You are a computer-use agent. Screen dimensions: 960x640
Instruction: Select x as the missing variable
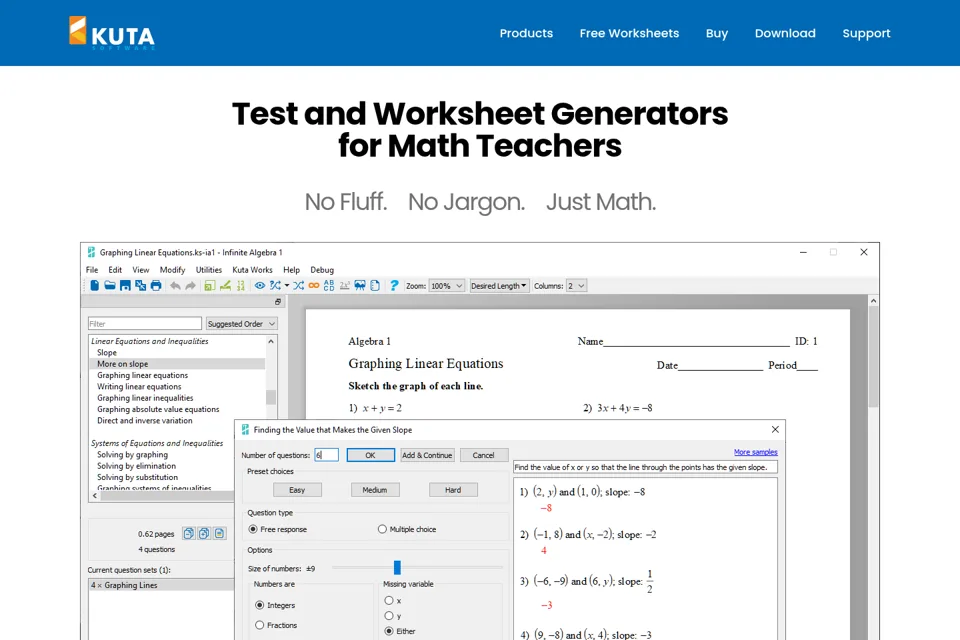tap(389, 601)
